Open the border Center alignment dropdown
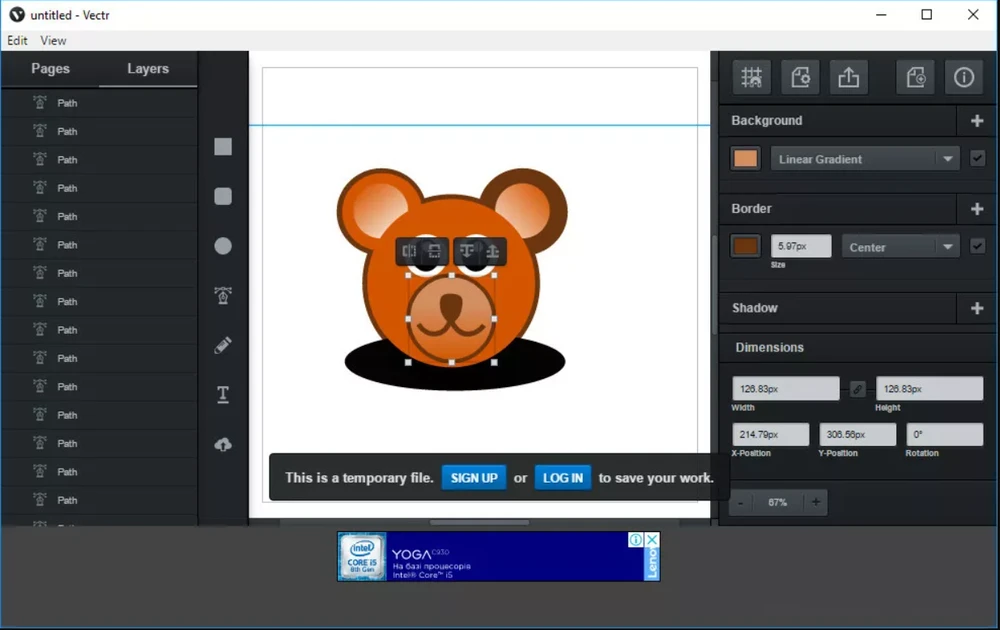This screenshot has width=1000, height=630. coord(900,247)
